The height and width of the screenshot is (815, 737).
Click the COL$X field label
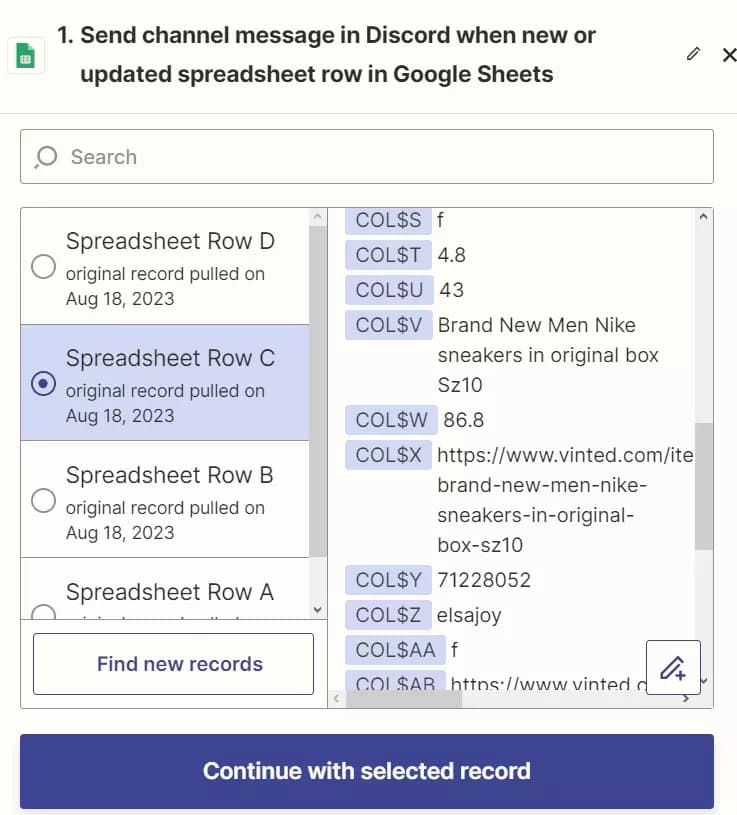tap(389, 455)
